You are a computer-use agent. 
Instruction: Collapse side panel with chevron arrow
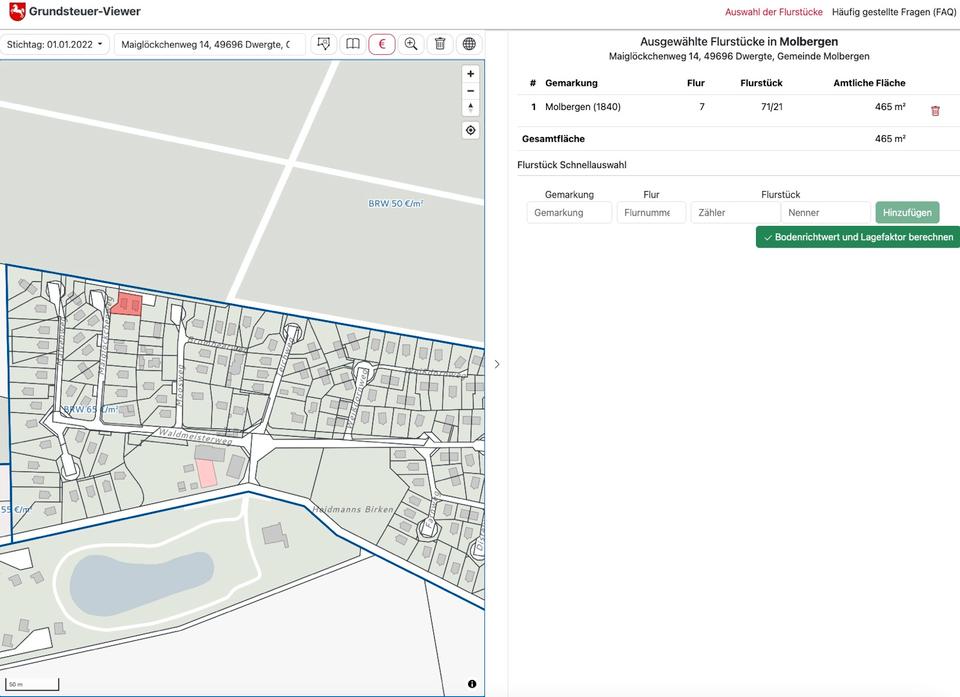tap(497, 364)
